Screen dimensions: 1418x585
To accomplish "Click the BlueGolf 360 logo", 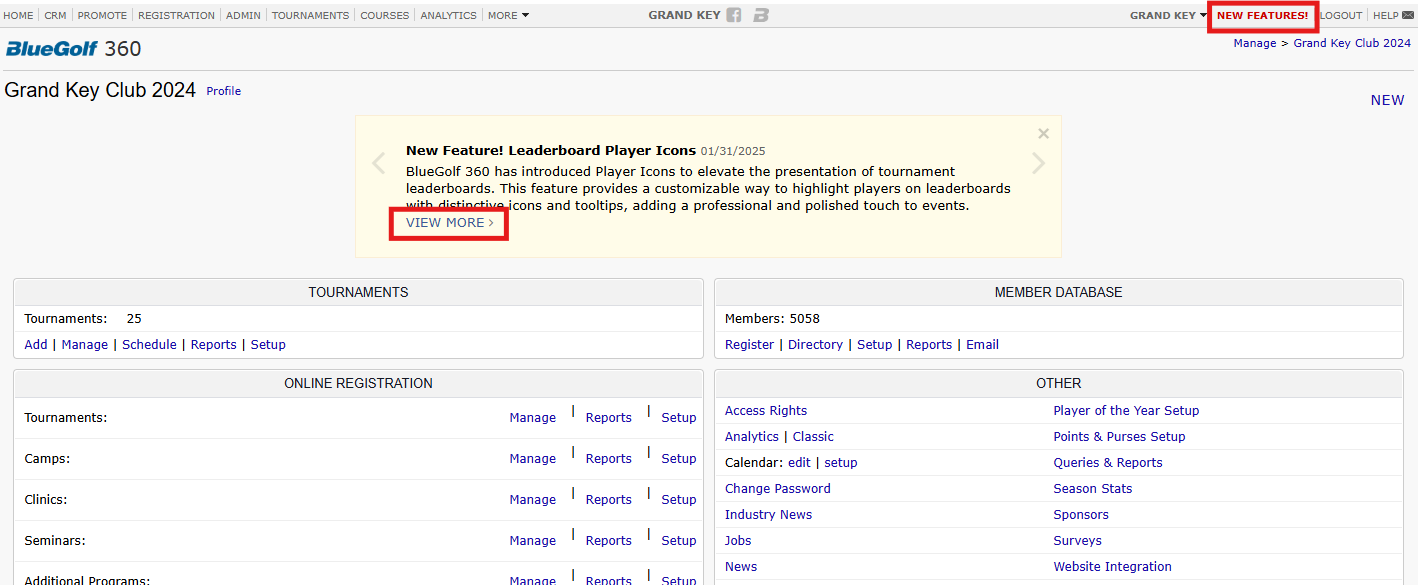I will (x=73, y=49).
